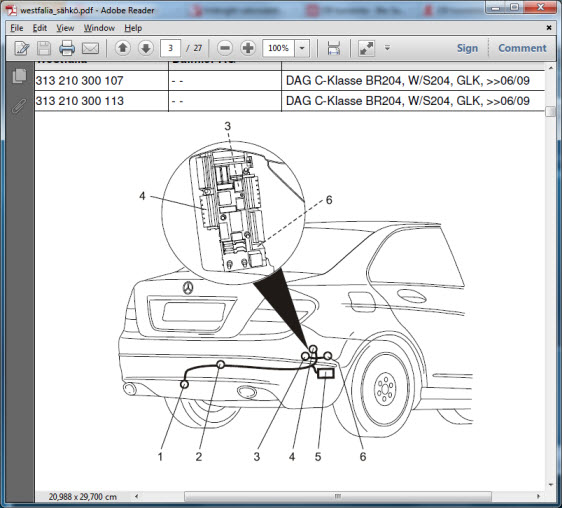Open the File menu
The height and width of the screenshot is (508, 562).
tap(16, 28)
